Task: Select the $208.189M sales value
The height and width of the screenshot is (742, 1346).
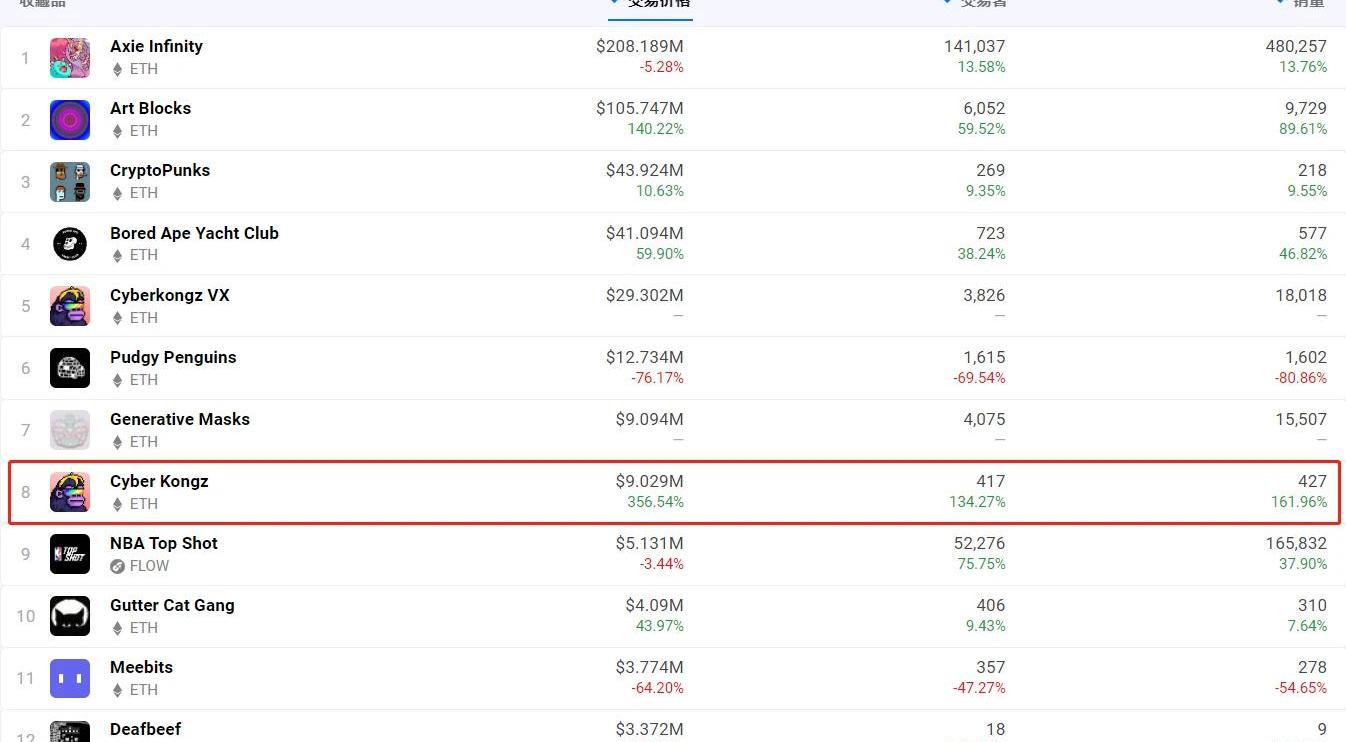Action: click(640, 46)
